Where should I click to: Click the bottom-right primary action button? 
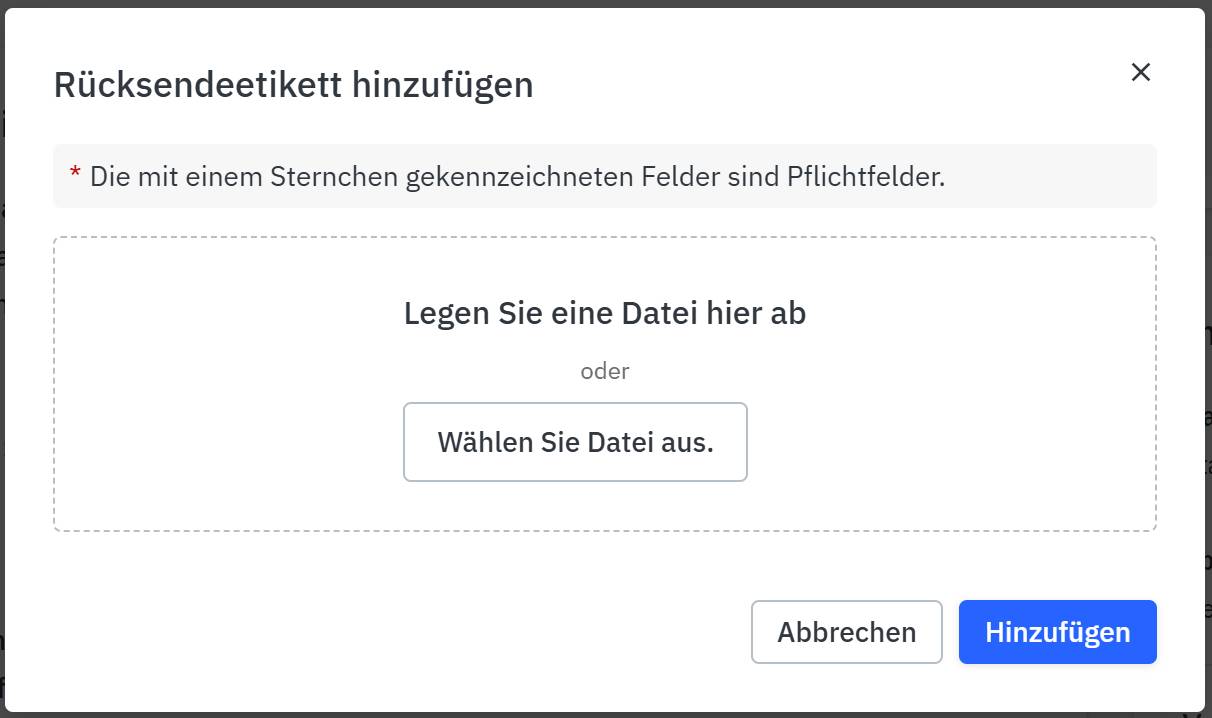click(x=1057, y=631)
